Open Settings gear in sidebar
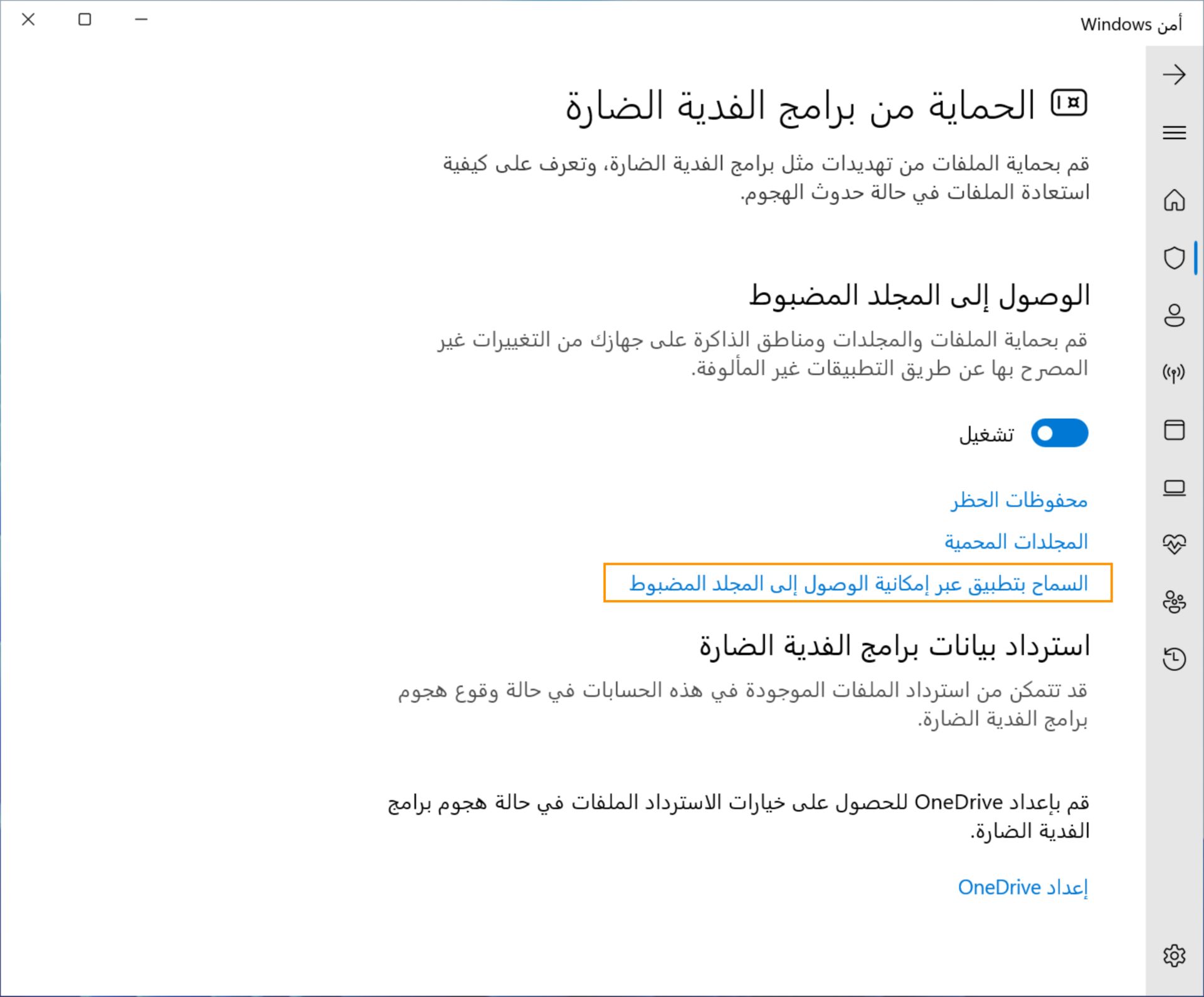Image resolution: width=1204 pixels, height=997 pixels. coord(1174,956)
